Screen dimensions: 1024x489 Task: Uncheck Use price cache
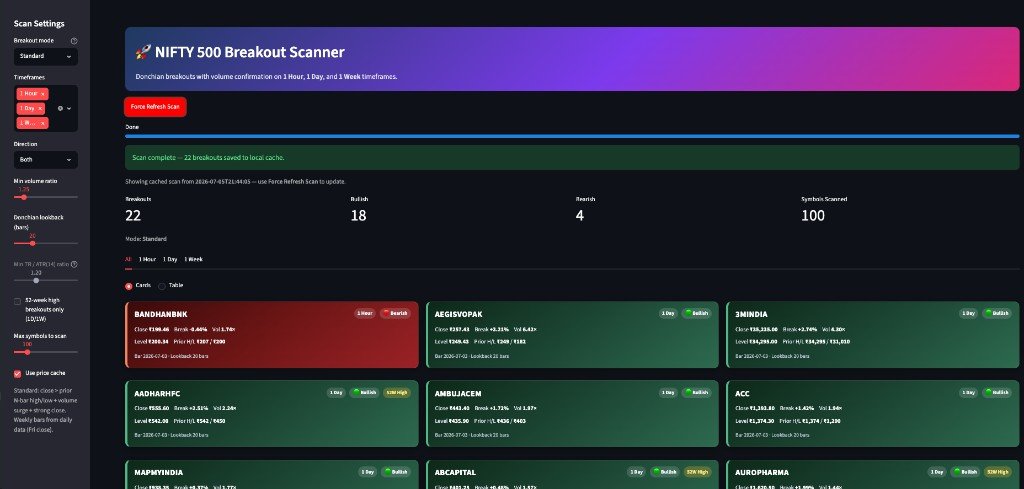pos(18,373)
